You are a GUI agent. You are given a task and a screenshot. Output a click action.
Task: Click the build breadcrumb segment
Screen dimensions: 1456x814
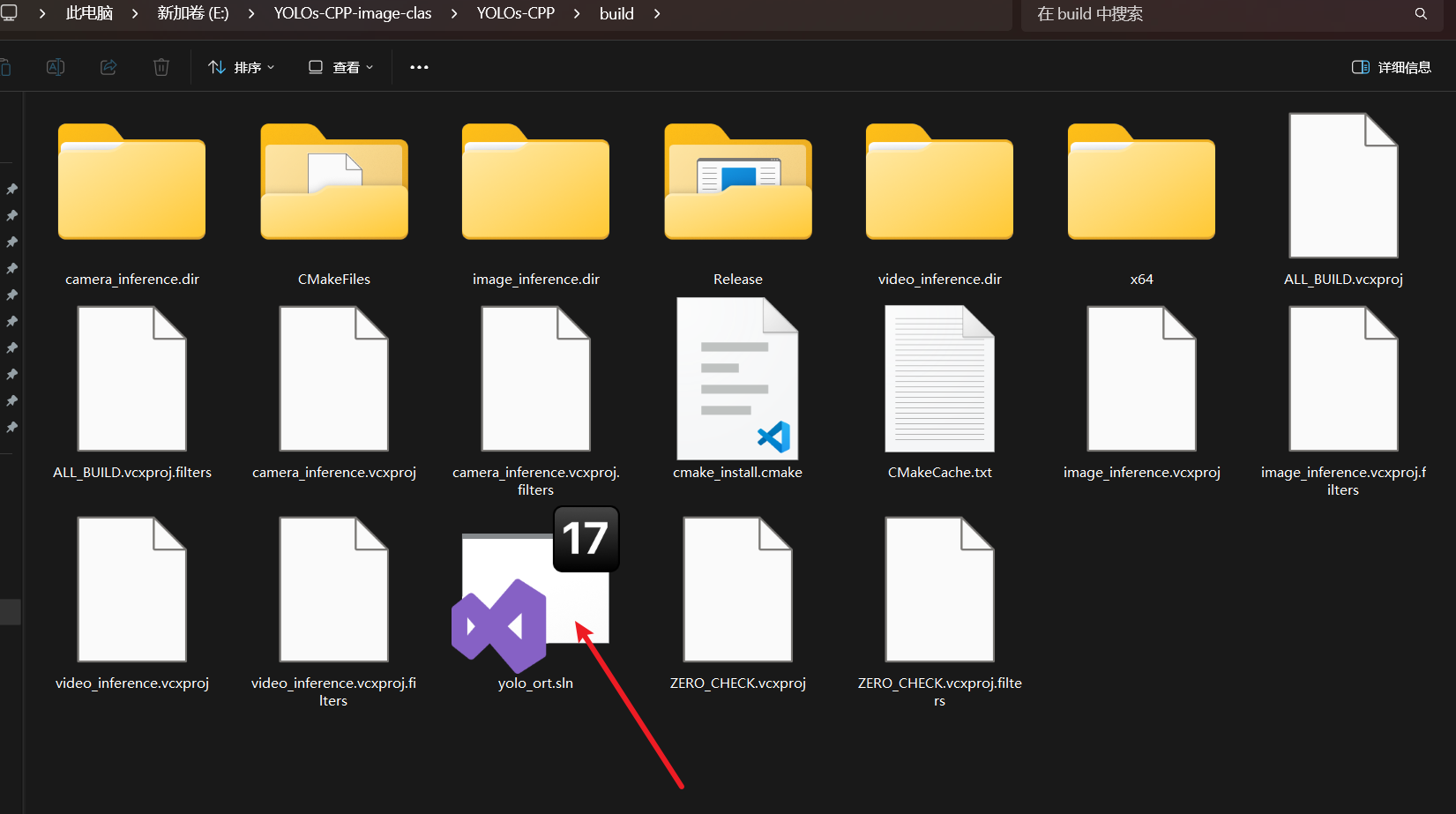(x=616, y=14)
